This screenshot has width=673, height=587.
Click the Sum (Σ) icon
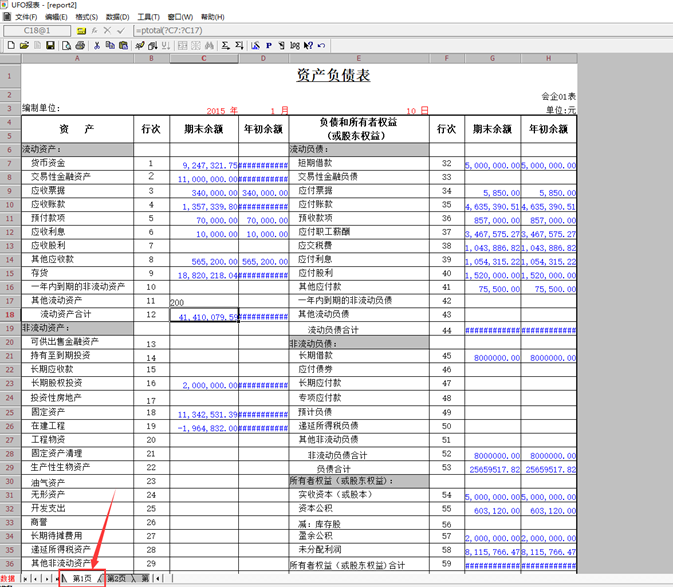click(x=225, y=45)
